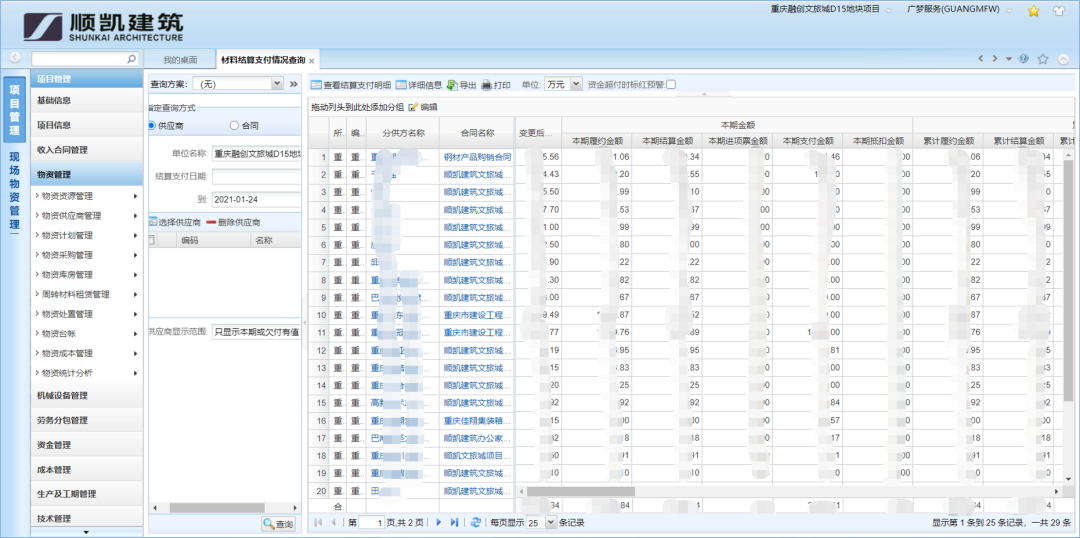1080x538 pixels.
Task: Refresh the table using pager refresh icon
Action: [x=476, y=522]
